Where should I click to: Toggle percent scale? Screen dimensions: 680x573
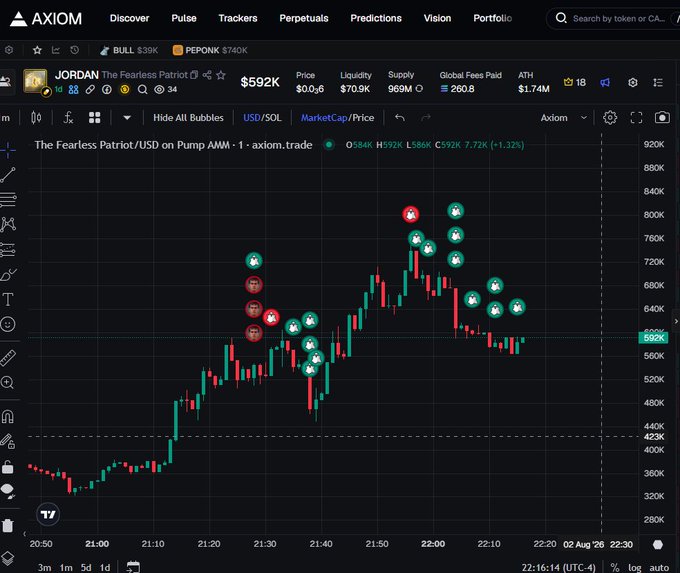(x=615, y=567)
